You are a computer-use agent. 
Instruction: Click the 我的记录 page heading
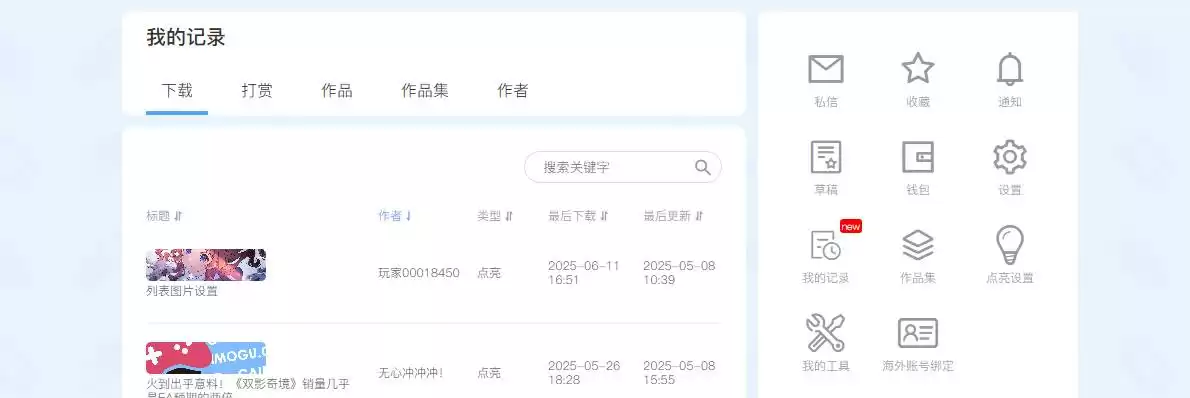tap(186, 37)
